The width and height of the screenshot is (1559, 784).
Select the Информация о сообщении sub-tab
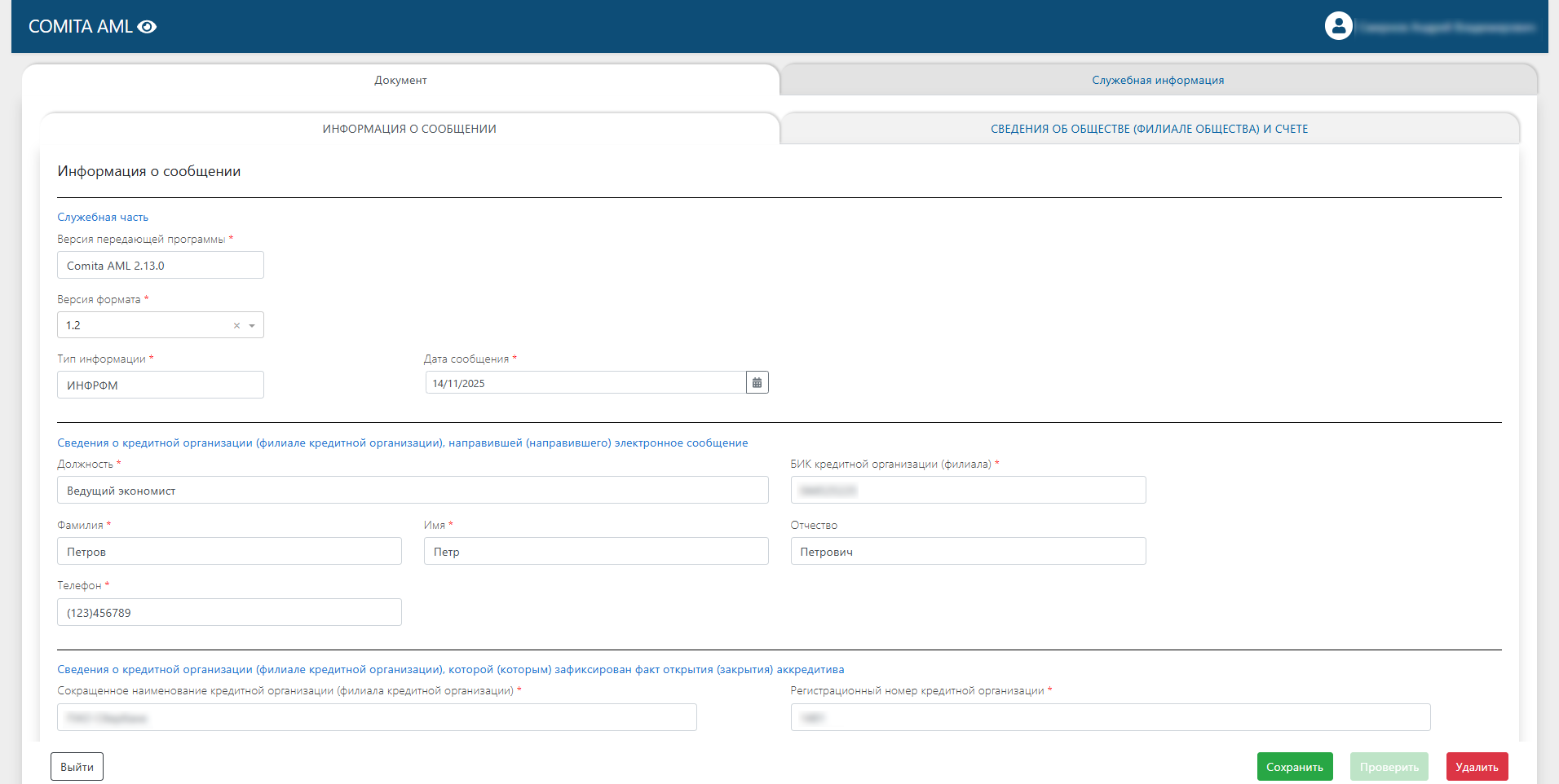(x=409, y=130)
